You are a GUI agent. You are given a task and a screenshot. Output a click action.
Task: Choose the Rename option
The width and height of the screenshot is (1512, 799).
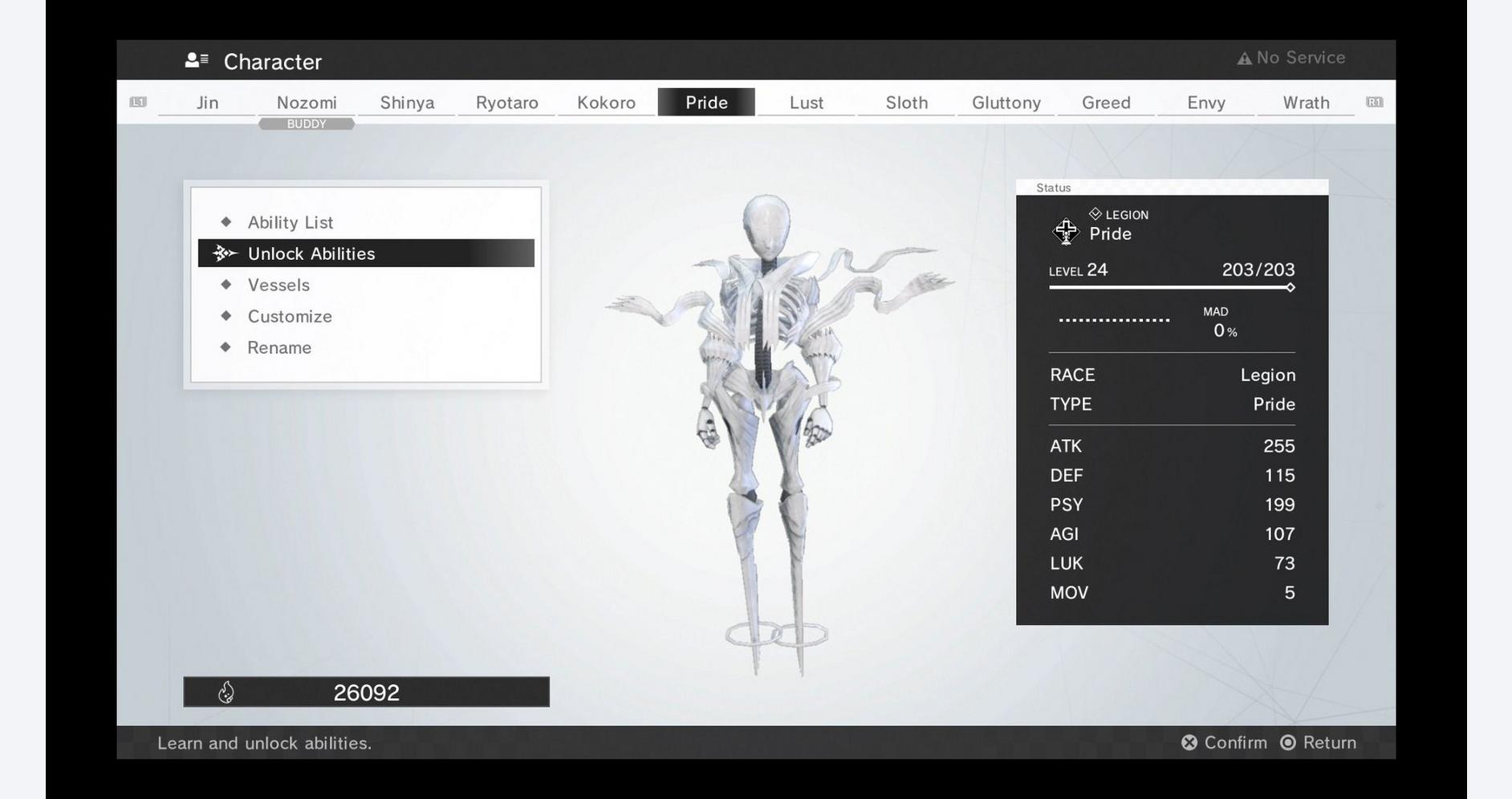(279, 347)
